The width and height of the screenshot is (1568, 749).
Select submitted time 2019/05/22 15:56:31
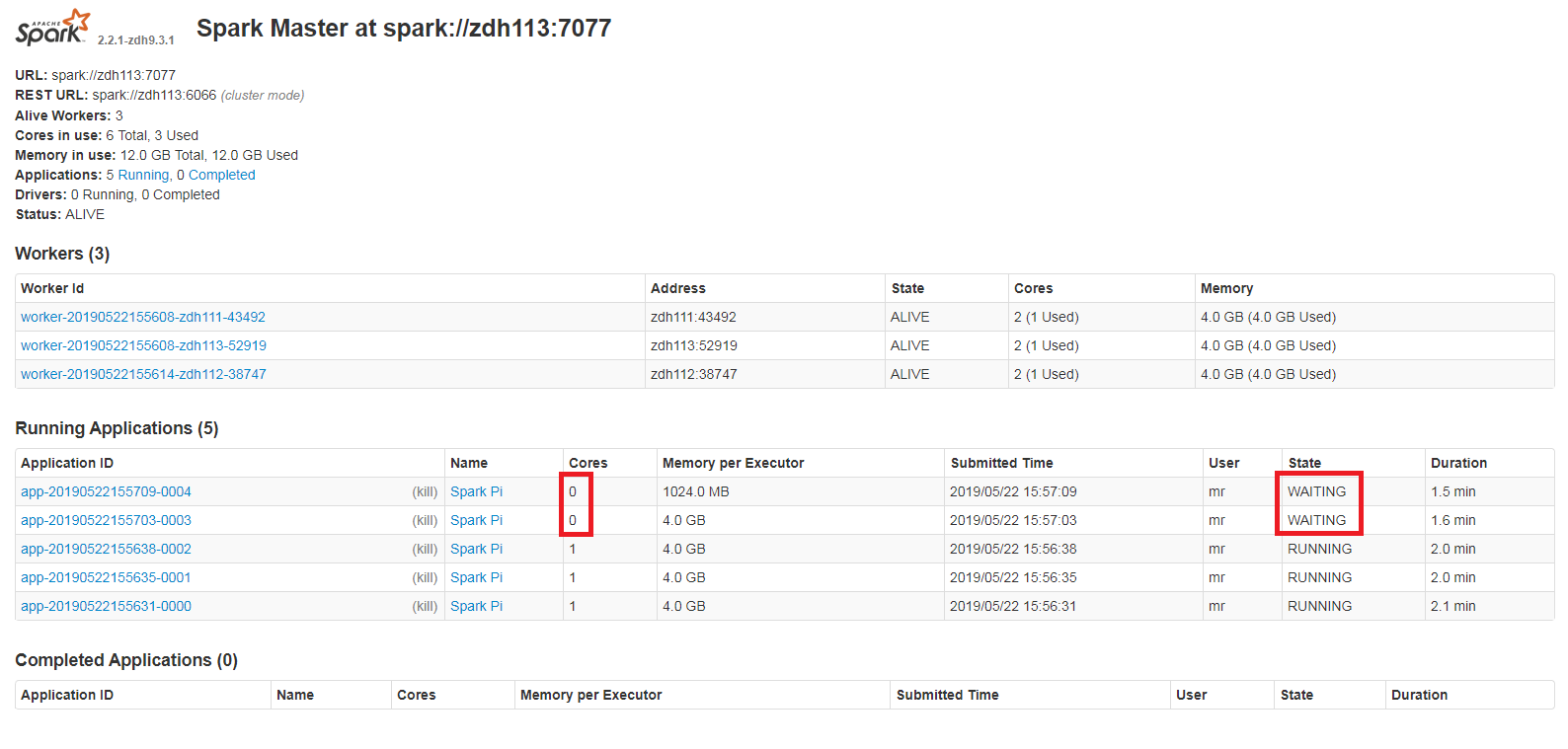coord(1013,606)
